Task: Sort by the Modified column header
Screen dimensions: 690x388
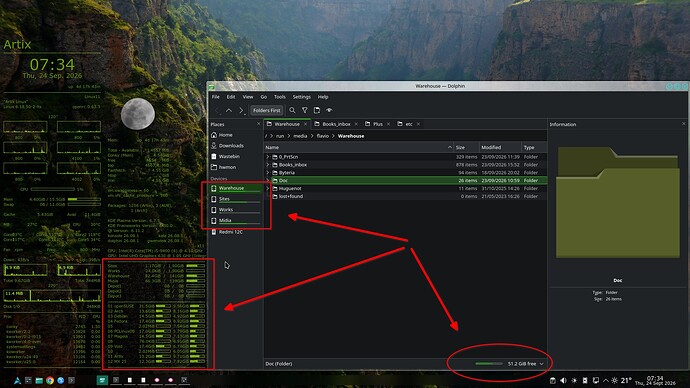Action: click(499, 147)
